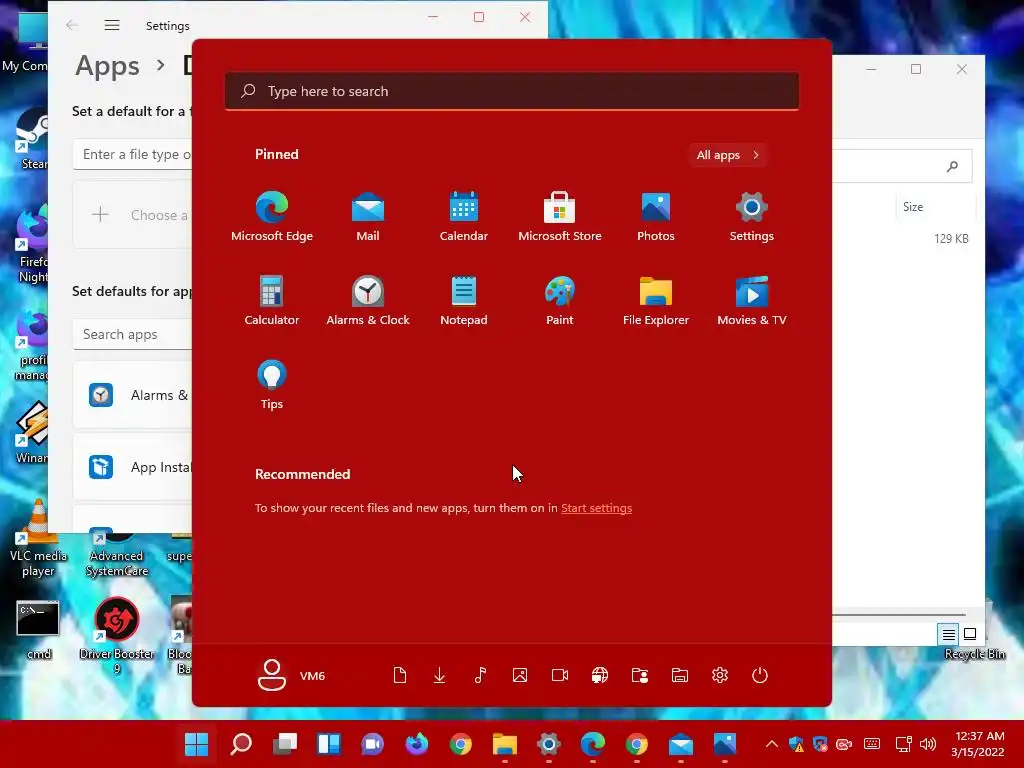Open File Explorer icon in Start footer
This screenshot has height=768, width=1024.
tap(680, 675)
